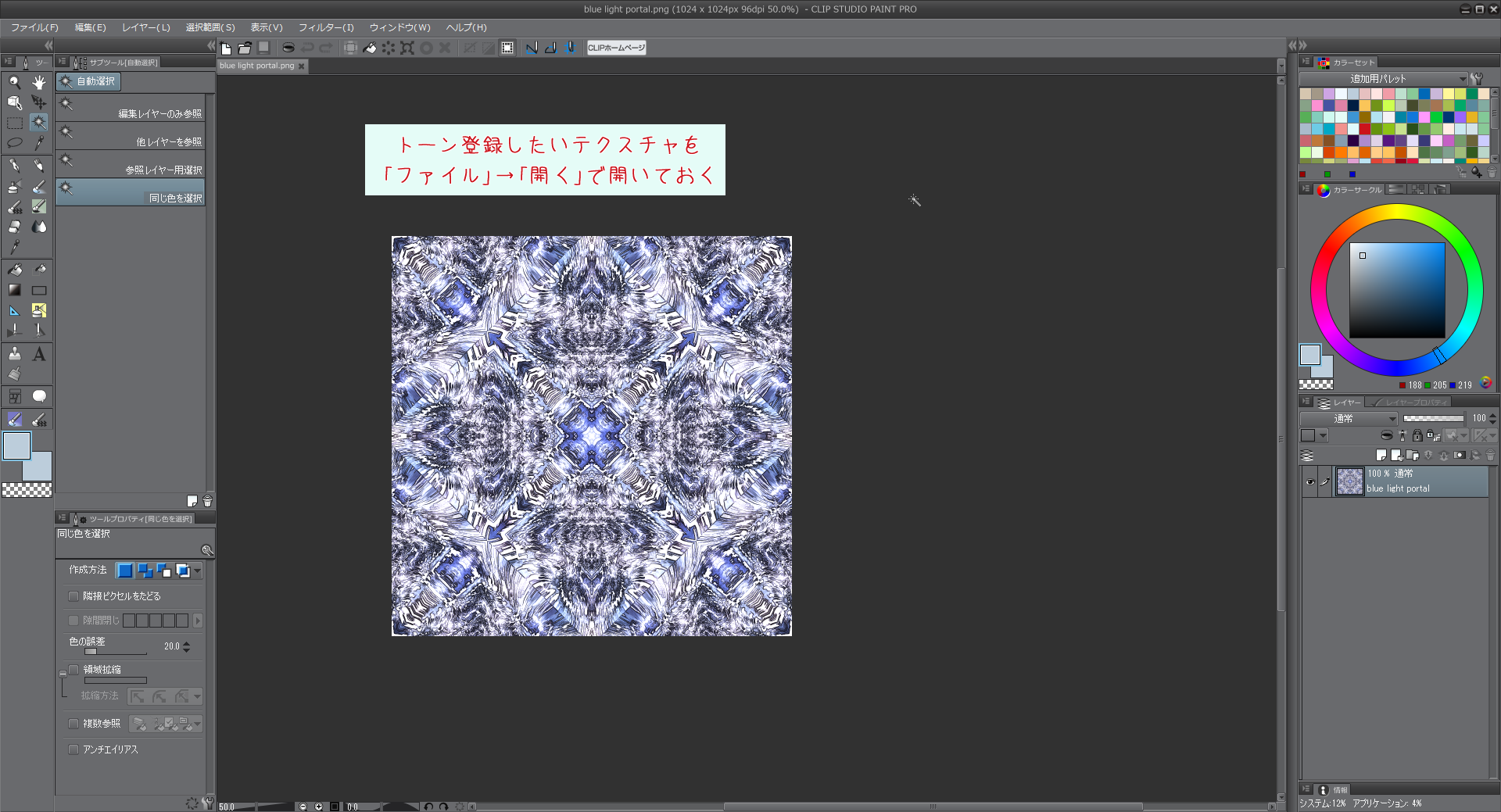Image resolution: width=1501 pixels, height=812 pixels.
Task: Open the レイヤー(L) menu
Action: (x=145, y=27)
